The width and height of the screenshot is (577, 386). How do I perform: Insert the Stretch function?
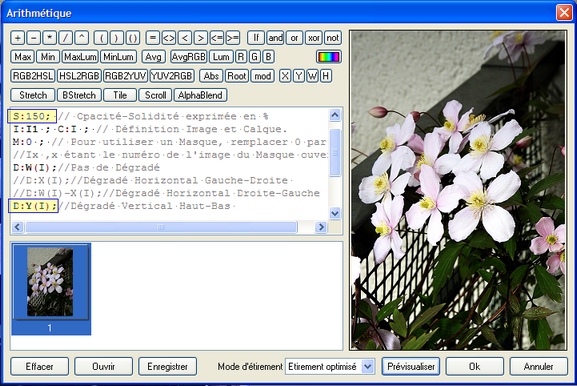(x=33, y=95)
